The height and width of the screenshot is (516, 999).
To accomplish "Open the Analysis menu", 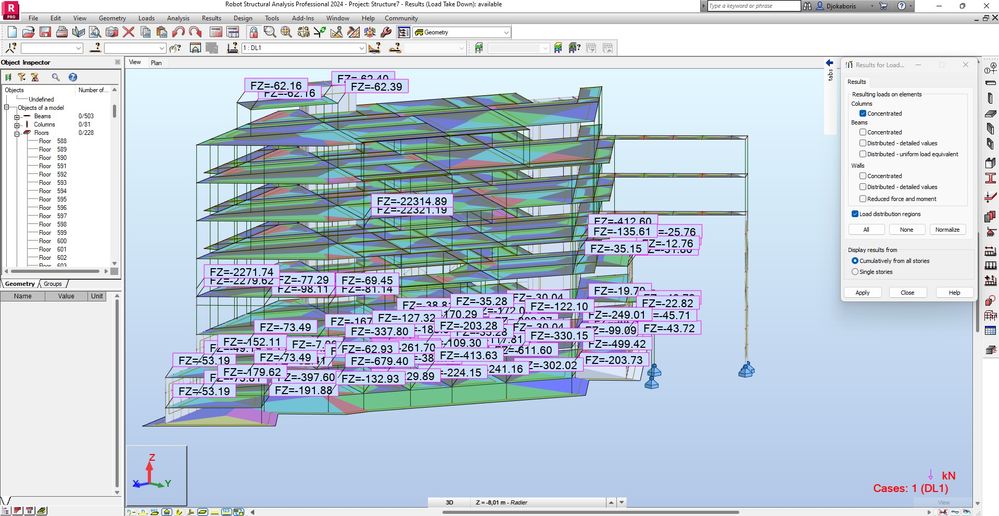I will click(178, 18).
